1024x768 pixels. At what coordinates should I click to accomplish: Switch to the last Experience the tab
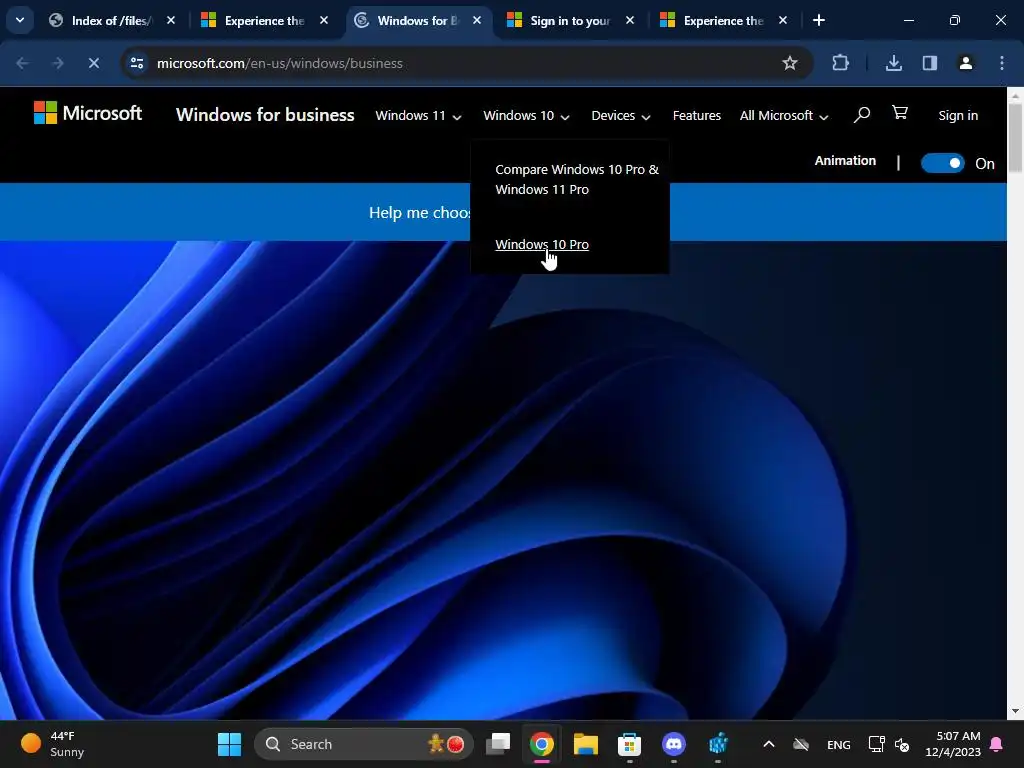tap(724, 20)
